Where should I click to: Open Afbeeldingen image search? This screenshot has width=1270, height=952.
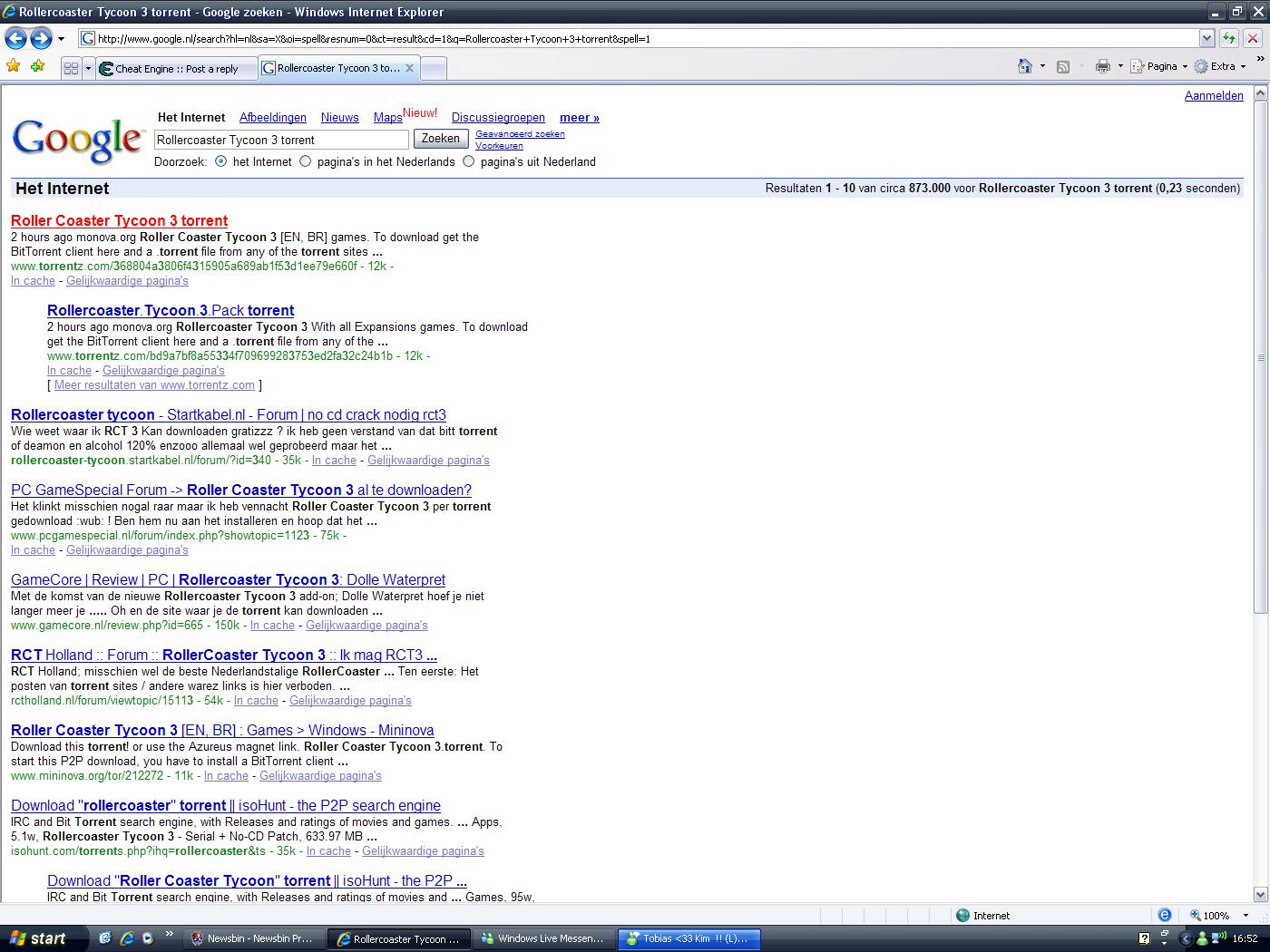click(x=273, y=118)
